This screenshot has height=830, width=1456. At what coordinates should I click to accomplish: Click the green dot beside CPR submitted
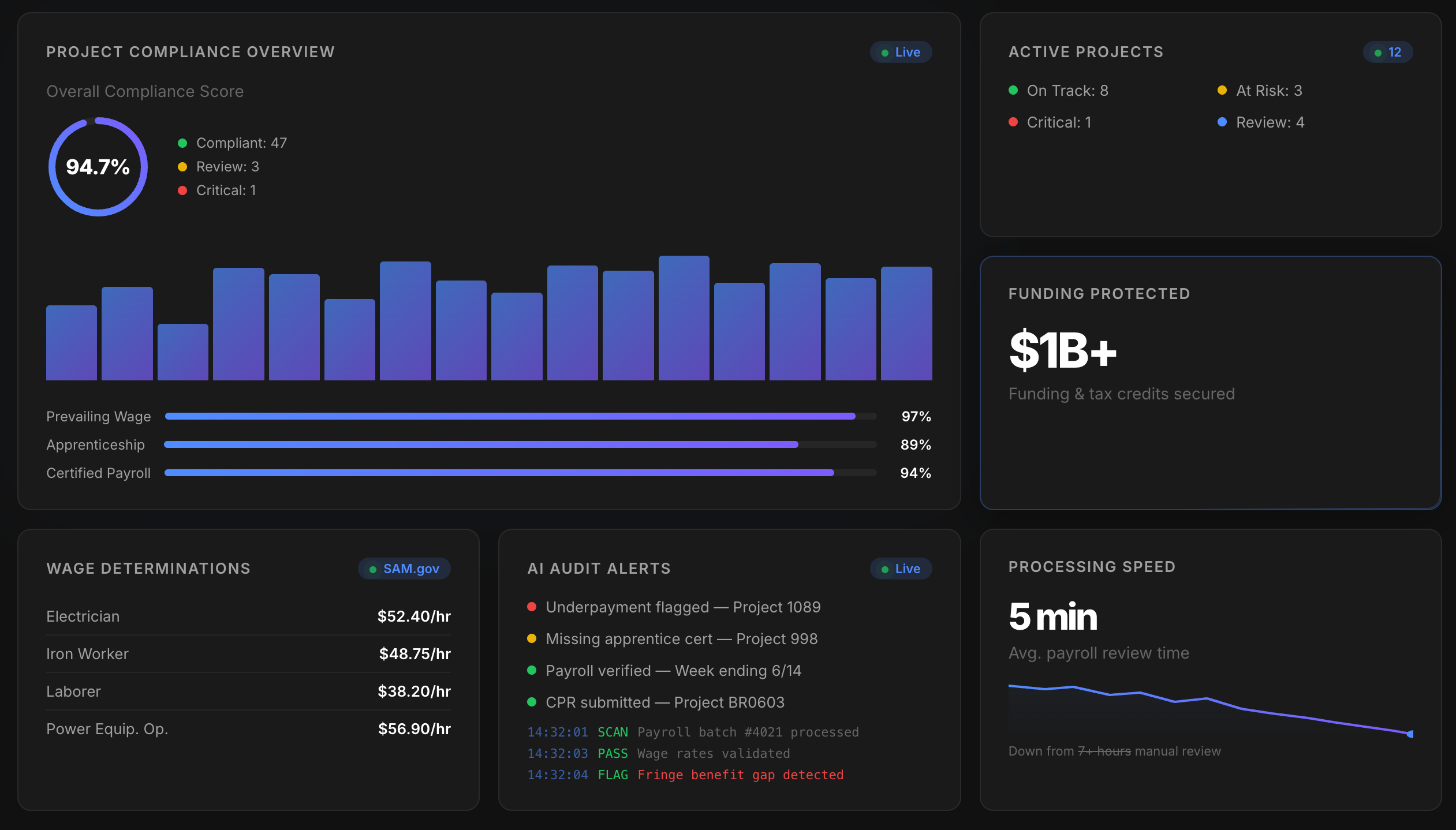(x=532, y=702)
